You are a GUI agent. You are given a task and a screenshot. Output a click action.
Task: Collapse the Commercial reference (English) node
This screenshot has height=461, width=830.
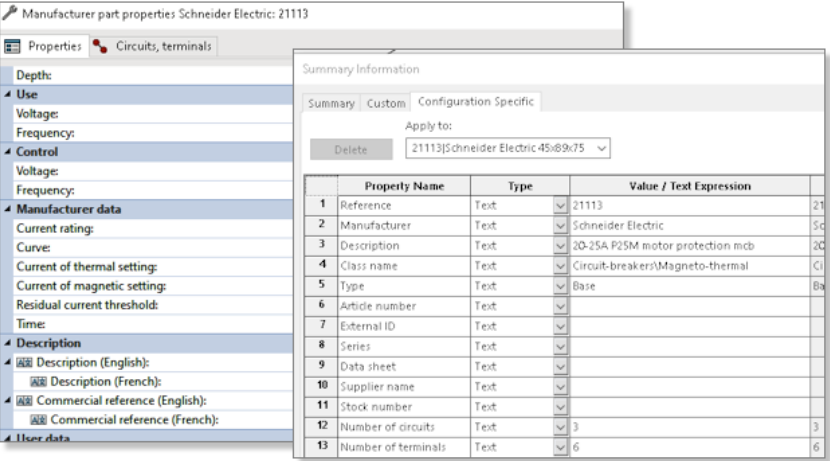tap(8, 401)
